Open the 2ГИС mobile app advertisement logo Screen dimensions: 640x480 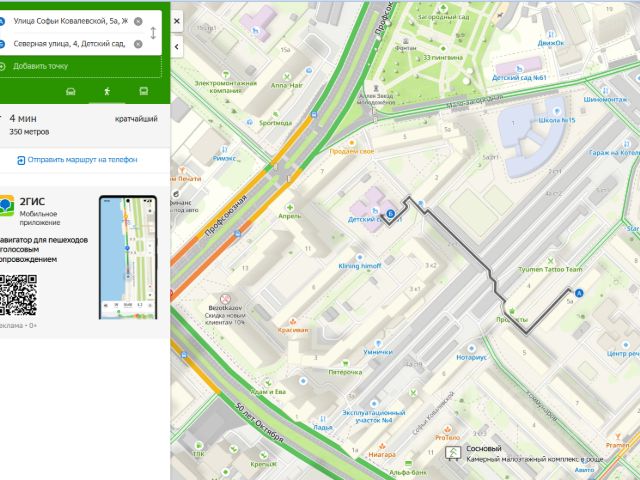[7, 206]
